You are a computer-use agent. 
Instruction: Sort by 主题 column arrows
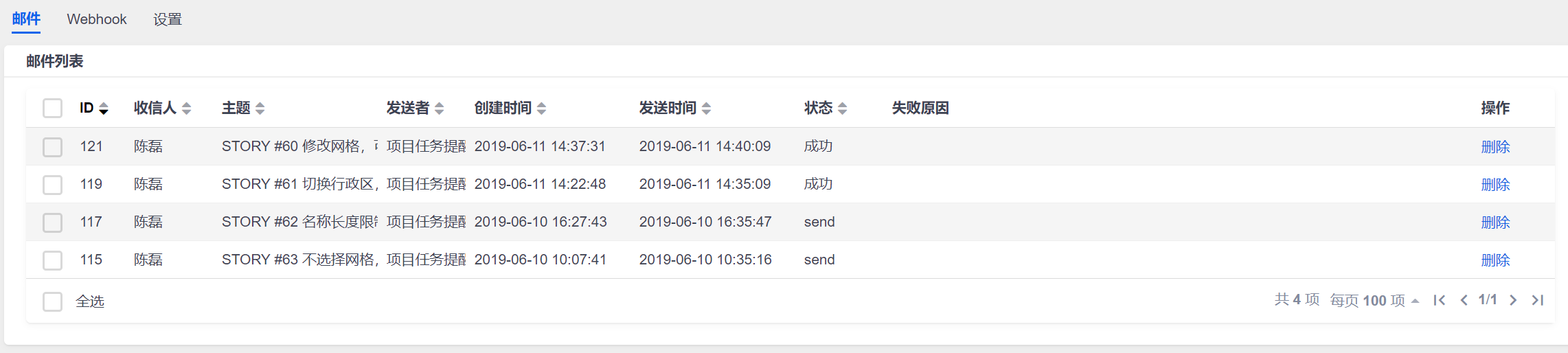(x=260, y=109)
